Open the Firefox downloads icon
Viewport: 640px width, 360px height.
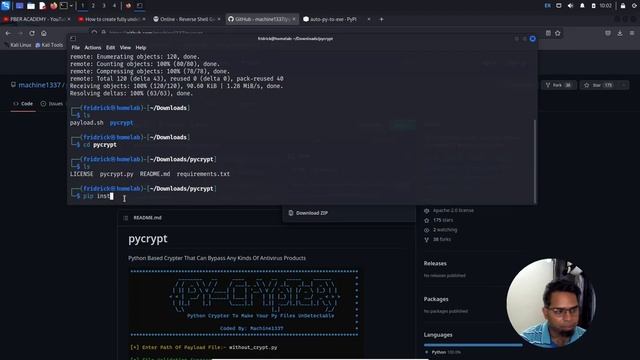[x=620, y=33]
